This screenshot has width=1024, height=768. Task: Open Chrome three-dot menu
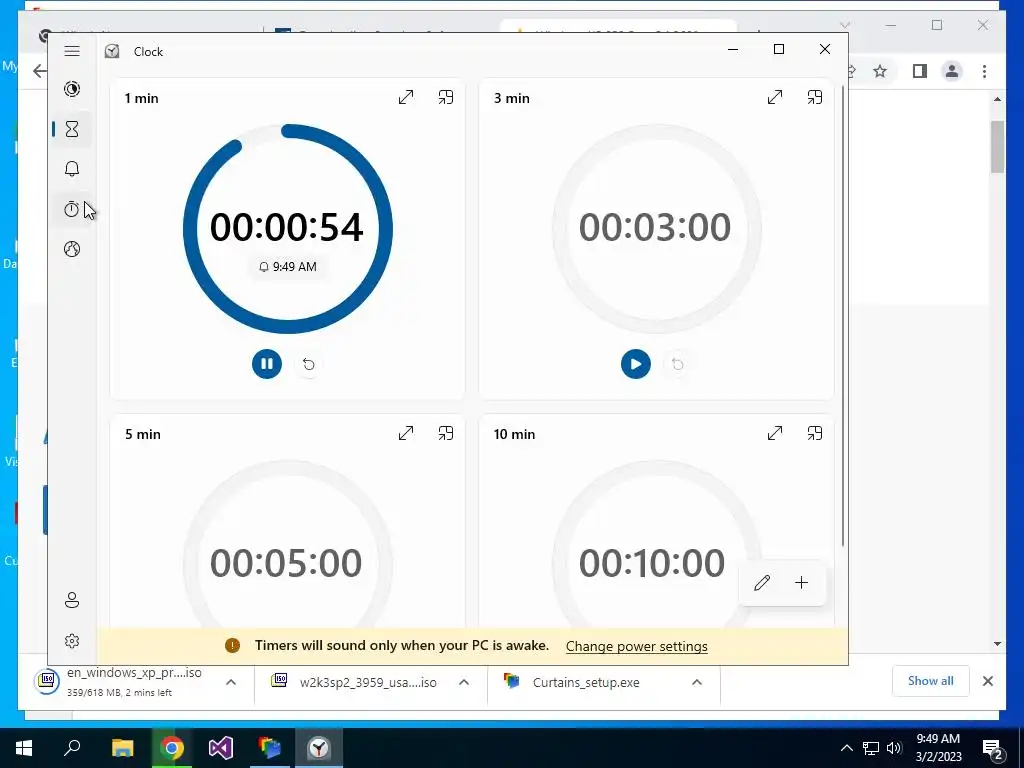984,71
